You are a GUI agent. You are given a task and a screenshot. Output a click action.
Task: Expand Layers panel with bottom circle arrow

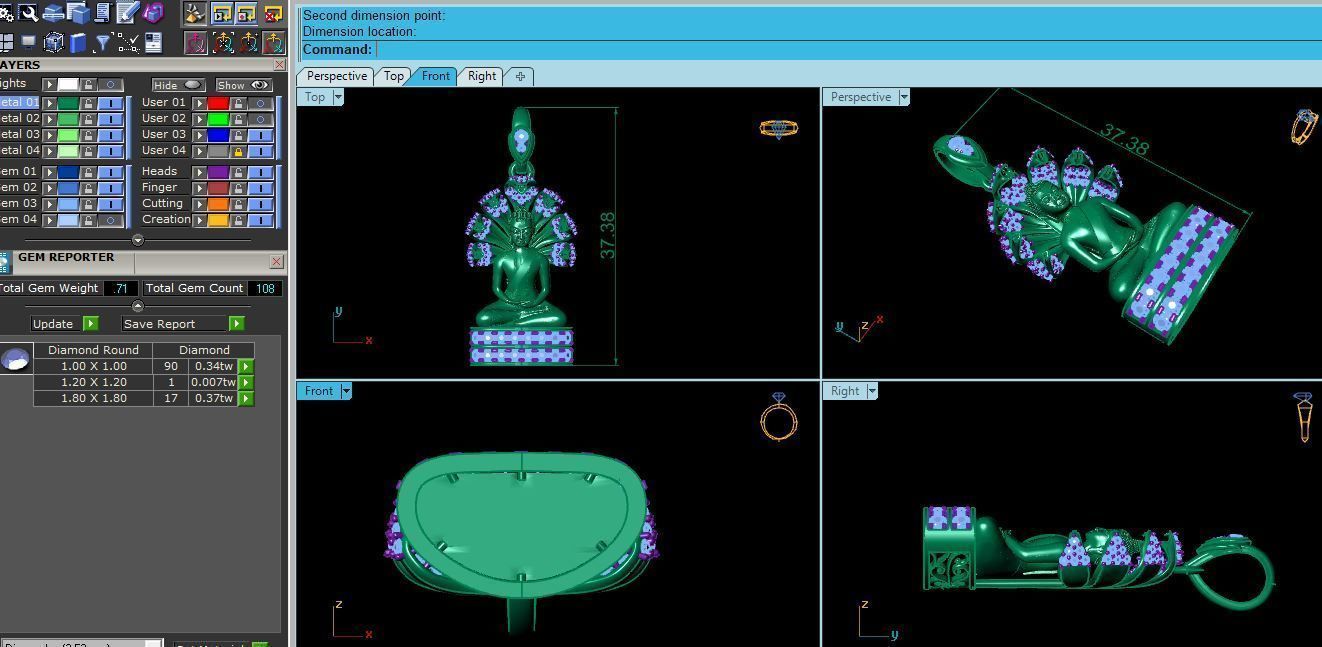(x=138, y=240)
